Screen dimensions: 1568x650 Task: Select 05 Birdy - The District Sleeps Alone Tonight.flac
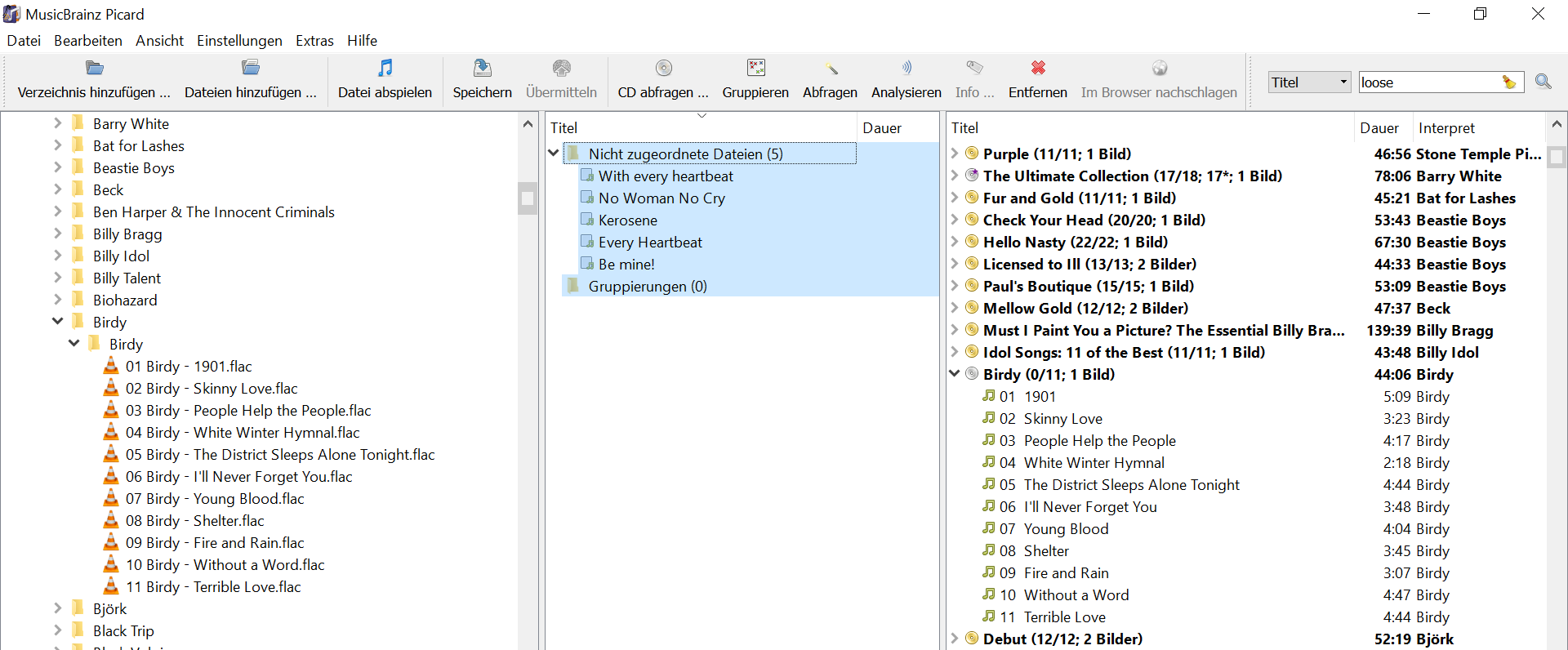280,454
